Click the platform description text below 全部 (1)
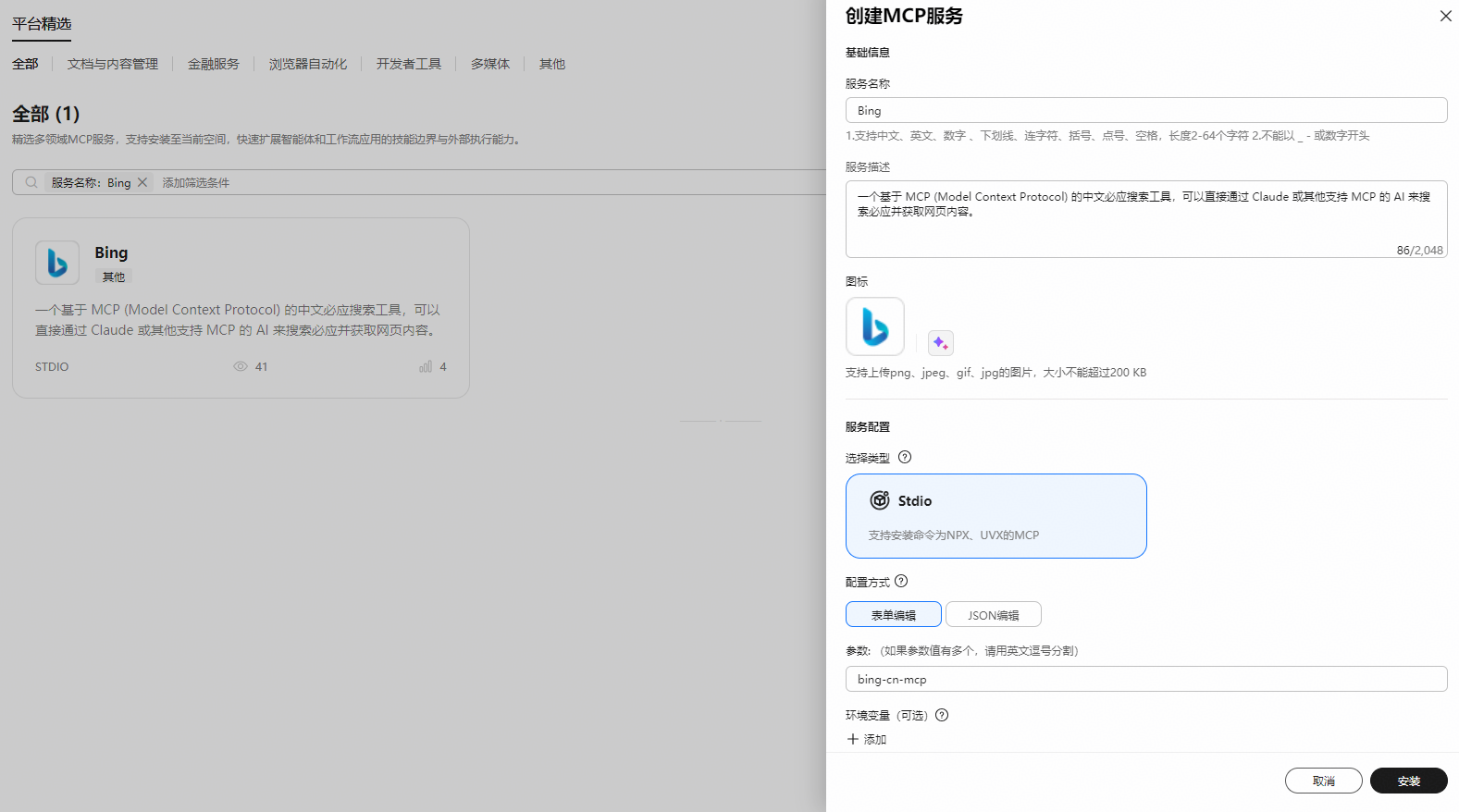Image resolution: width=1459 pixels, height=812 pixels. coord(268,140)
